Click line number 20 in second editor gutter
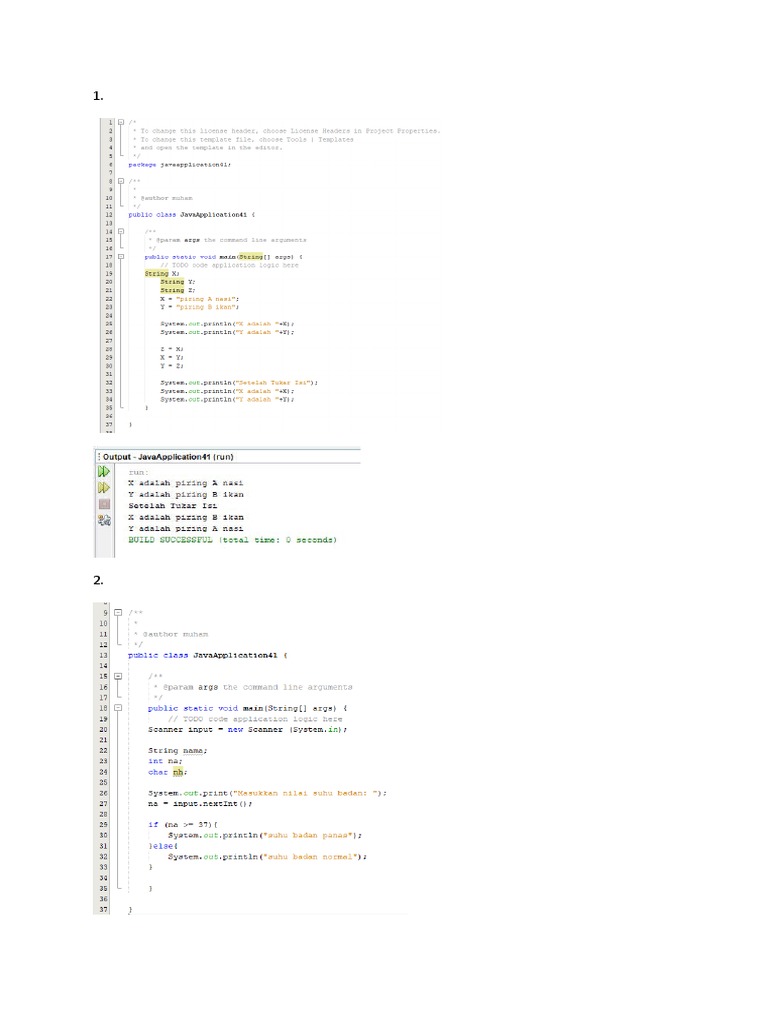This screenshot has width=768, height=1024. click(x=103, y=730)
